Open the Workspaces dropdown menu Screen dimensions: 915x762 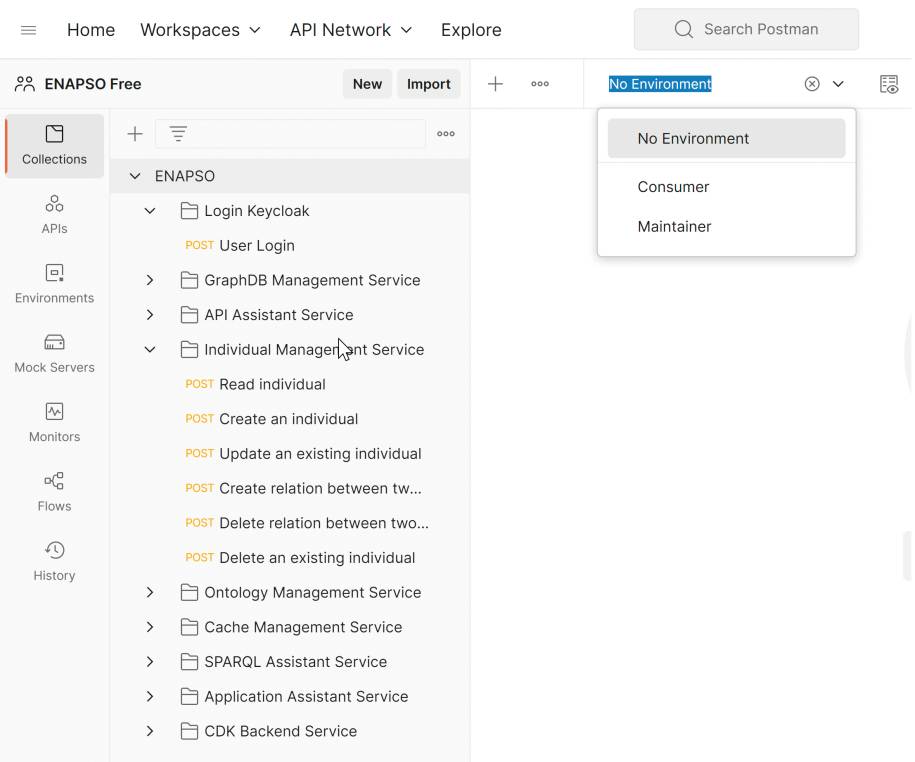tap(200, 30)
